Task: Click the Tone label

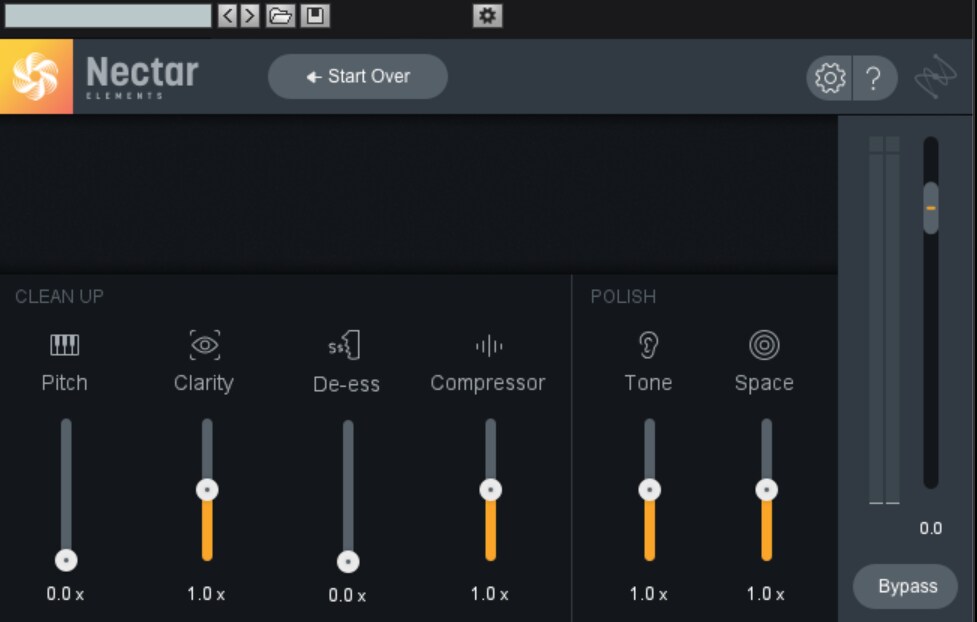Action: [648, 383]
